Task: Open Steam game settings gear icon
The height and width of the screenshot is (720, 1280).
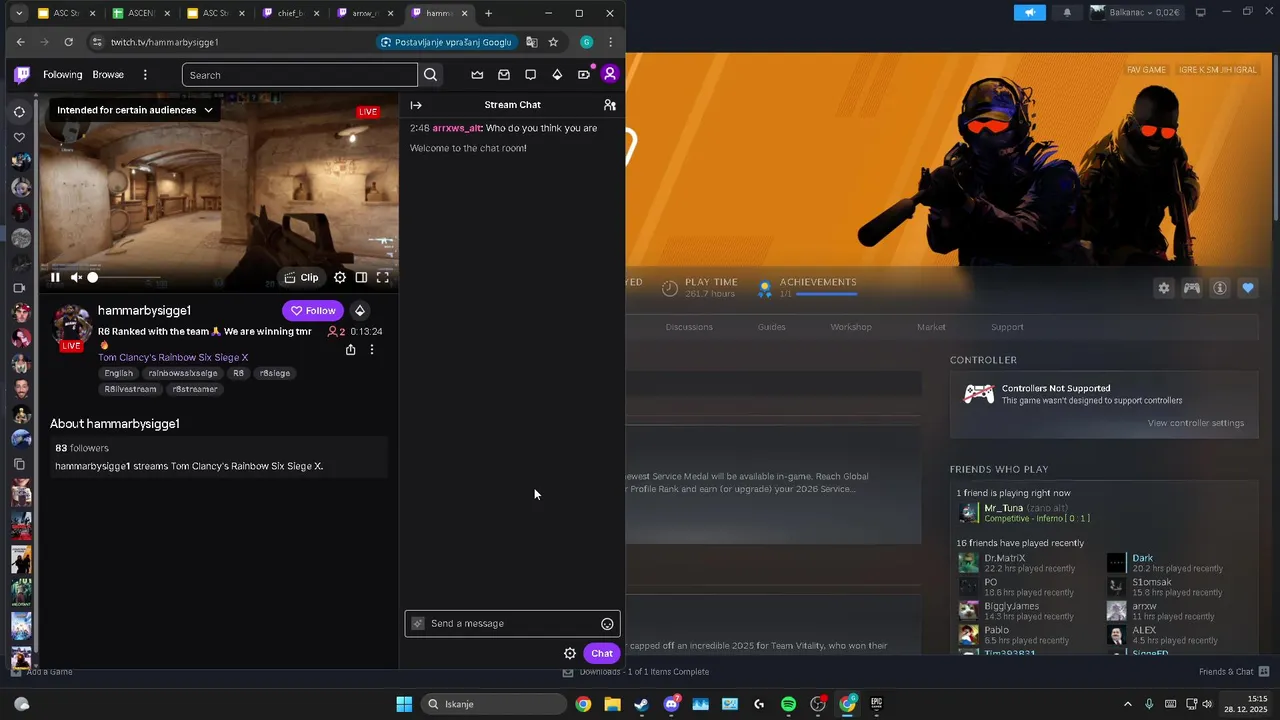Action: click(1164, 288)
